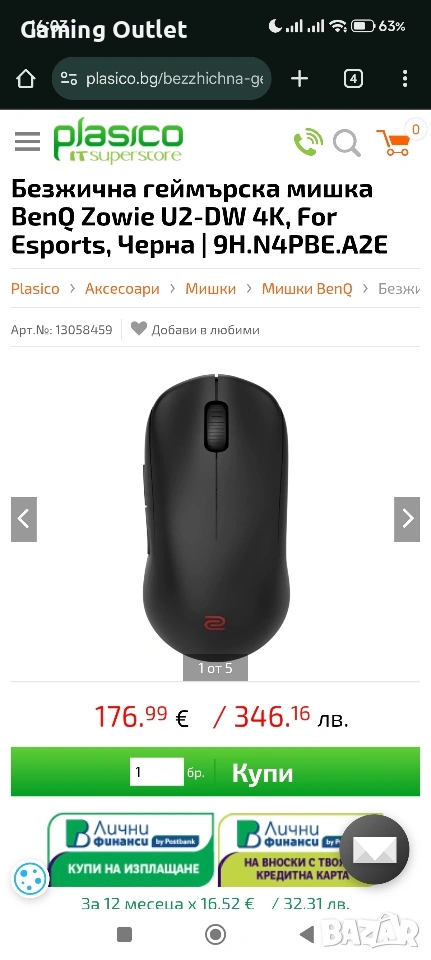Click the quantity field showing 1
431x960 pixels.
click(x=157, y=772)
